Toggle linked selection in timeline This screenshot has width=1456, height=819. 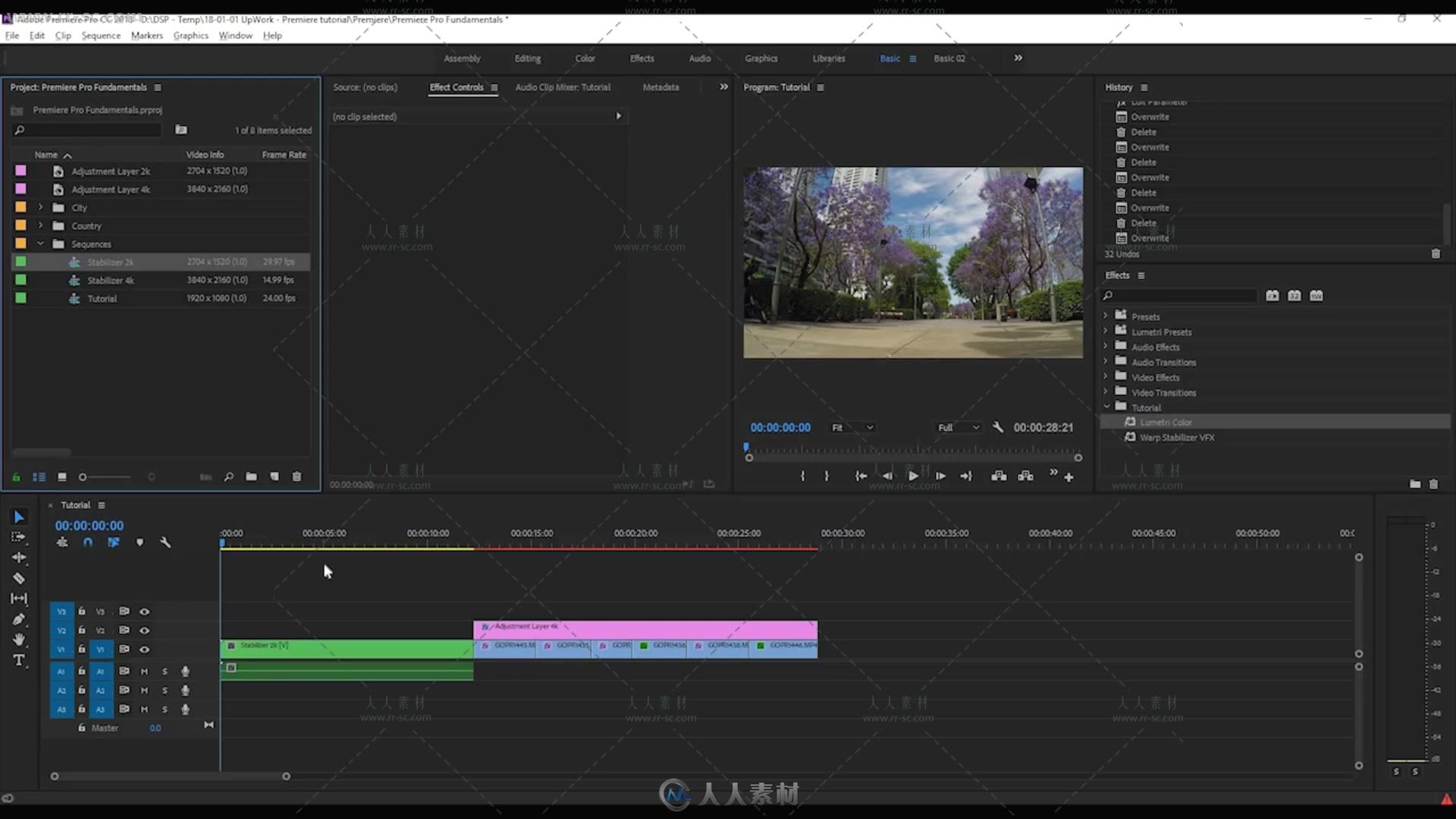(x=114, y=542)
